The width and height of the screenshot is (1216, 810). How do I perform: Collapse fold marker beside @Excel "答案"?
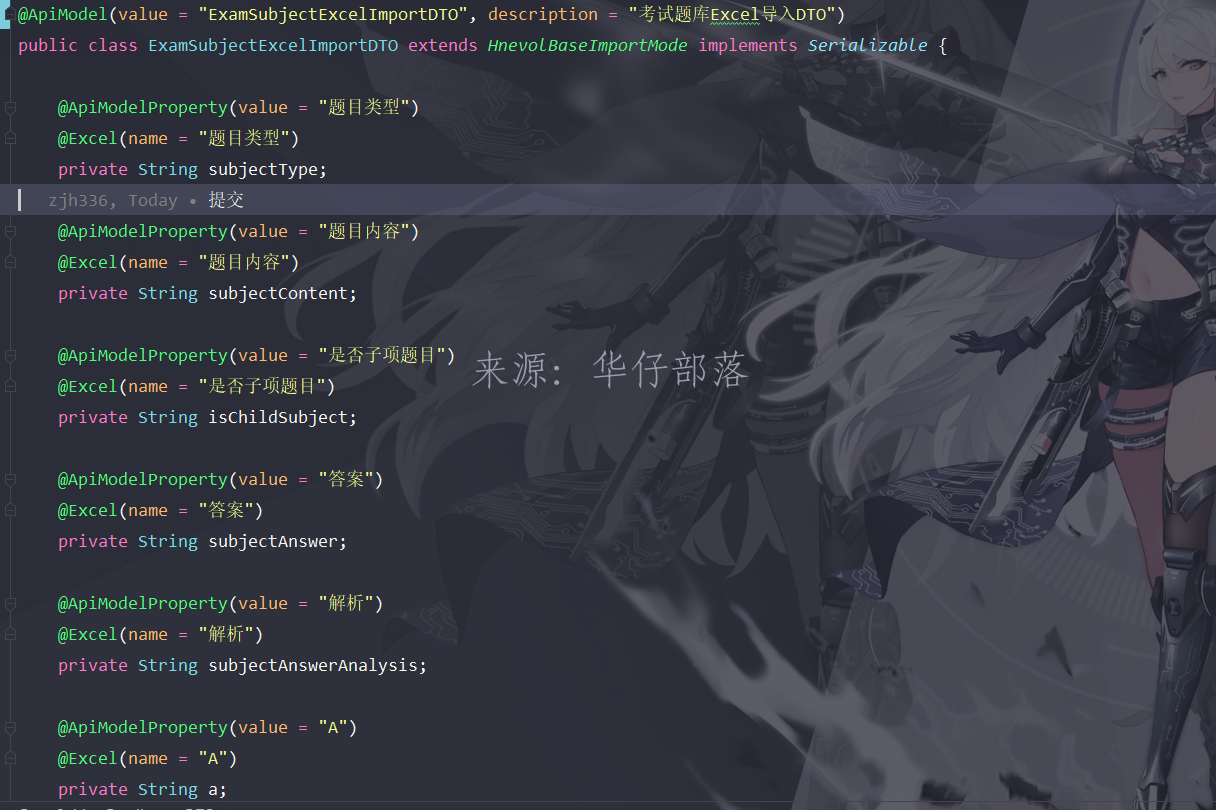[10, 511]
